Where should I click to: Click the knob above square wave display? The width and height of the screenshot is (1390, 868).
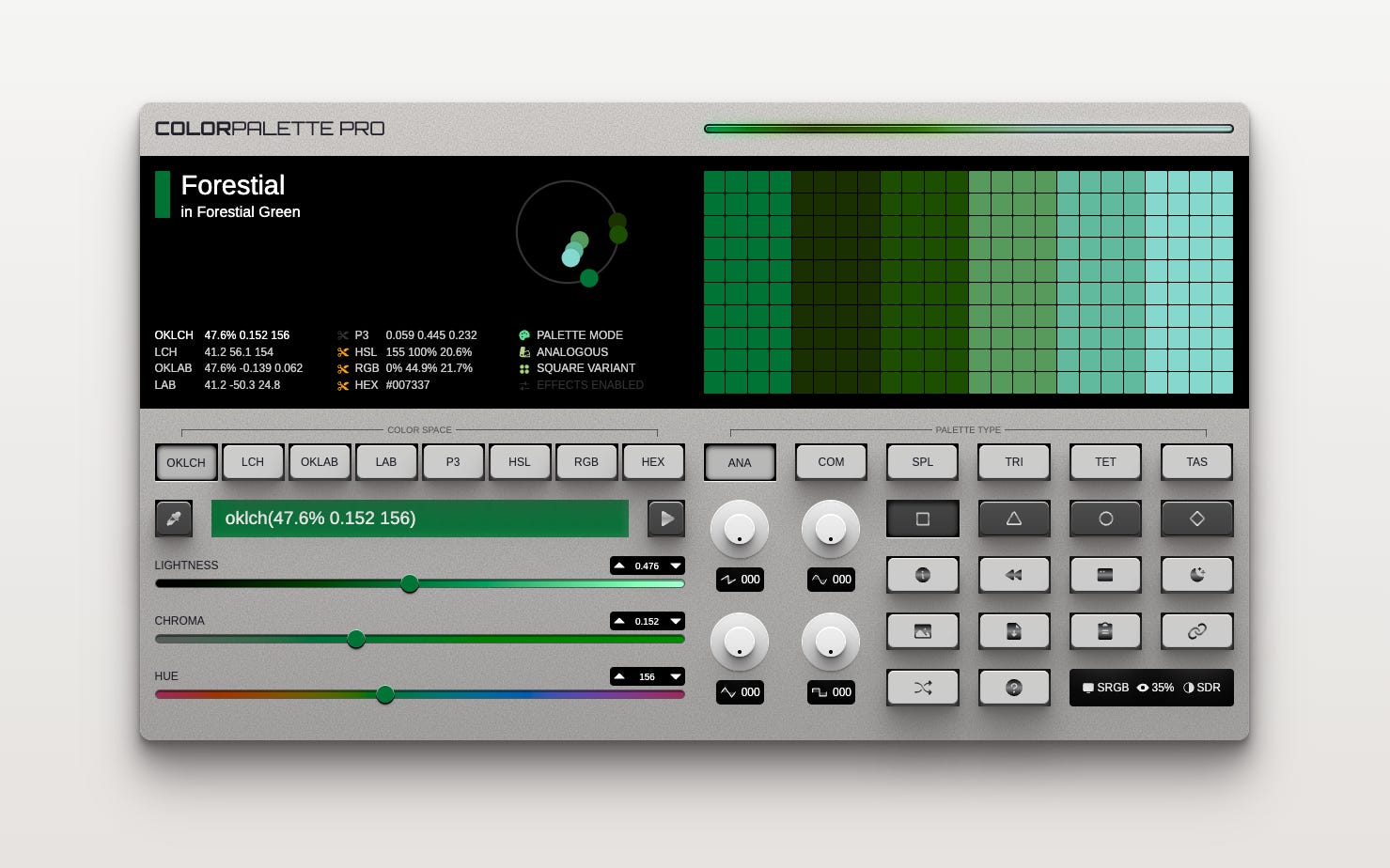coord(831,642)
